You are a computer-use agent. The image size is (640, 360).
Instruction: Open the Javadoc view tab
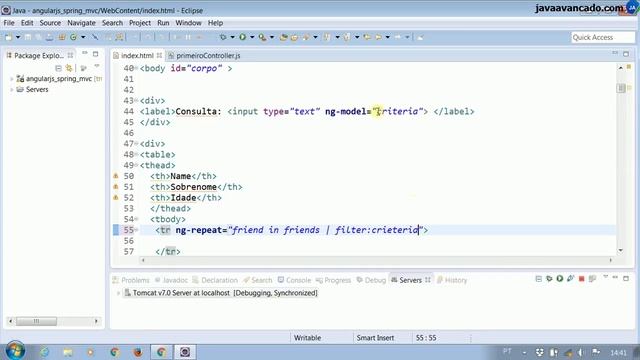[171, 280]
